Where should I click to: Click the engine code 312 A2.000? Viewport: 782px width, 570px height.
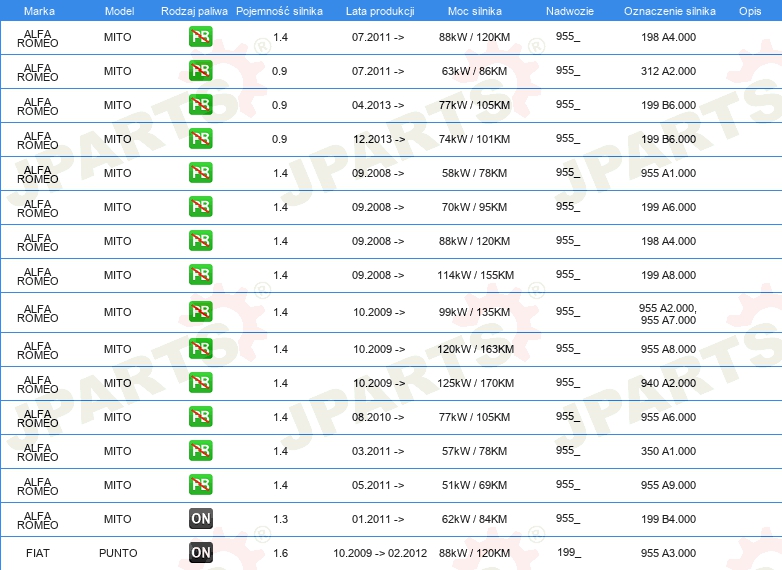coord(668,71)
